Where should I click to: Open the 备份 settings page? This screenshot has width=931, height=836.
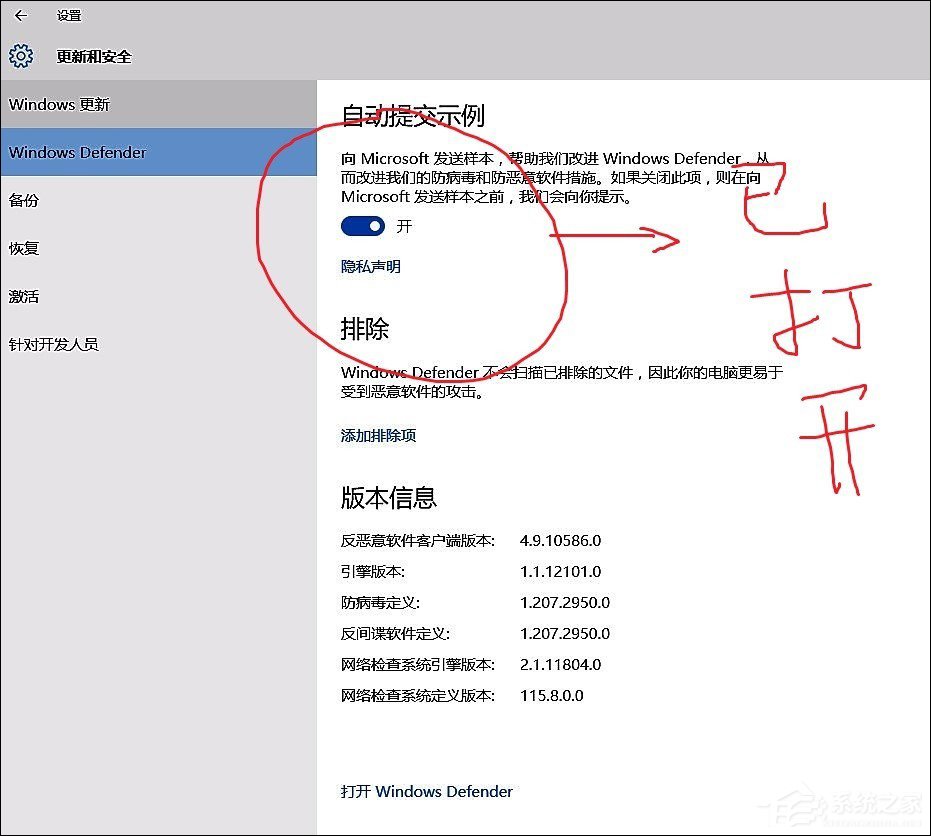[22, 201]
